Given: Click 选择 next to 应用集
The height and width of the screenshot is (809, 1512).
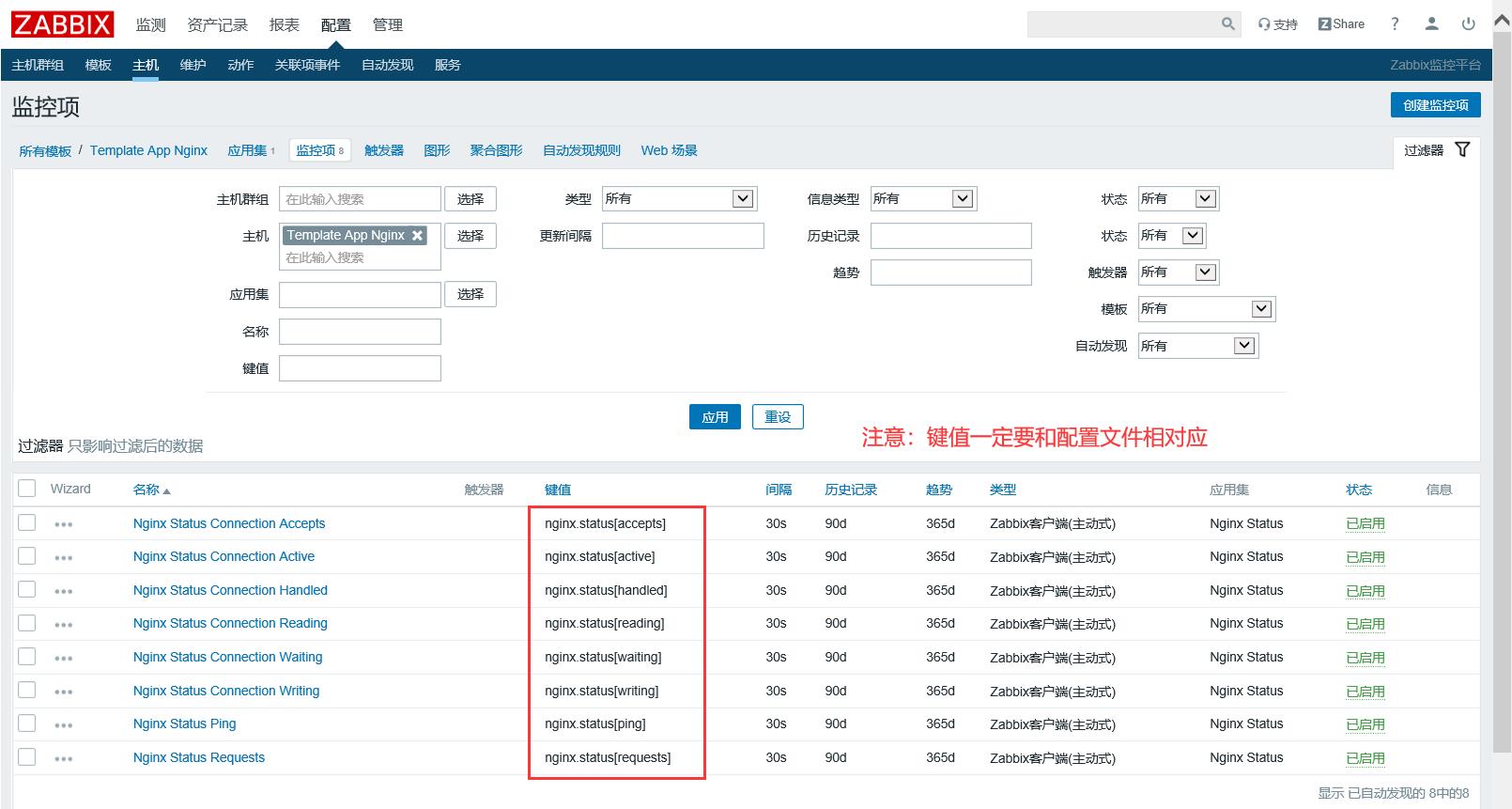Looking at the screenshot, I should (470, 294).
